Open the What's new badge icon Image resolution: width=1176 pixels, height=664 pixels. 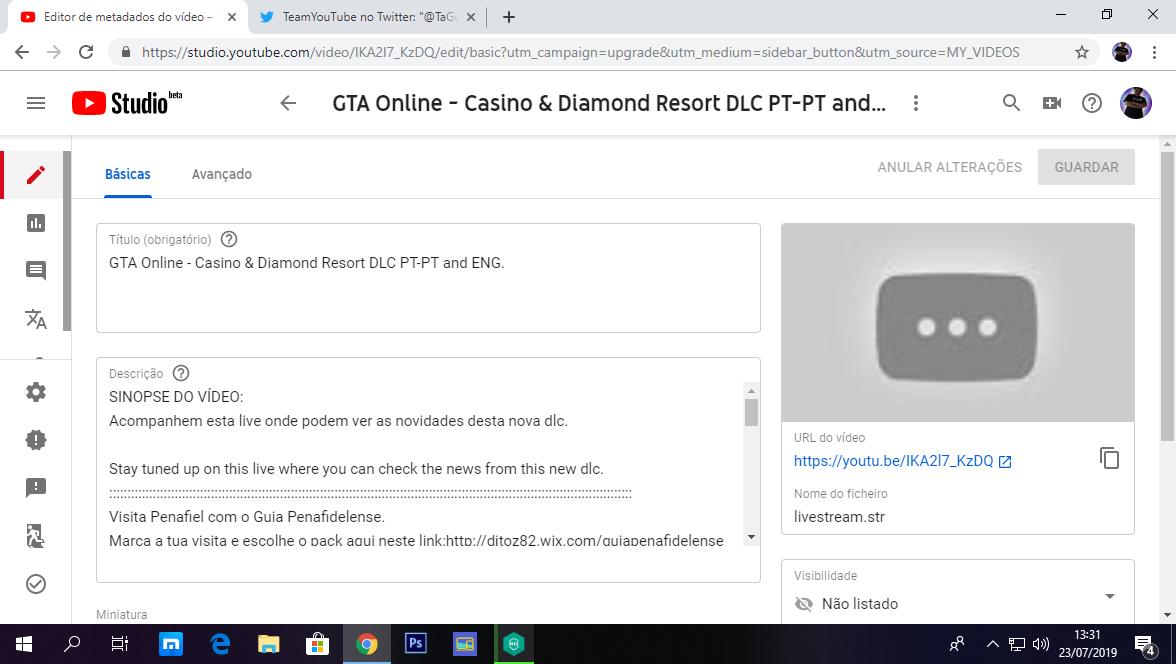click(36, 440)
